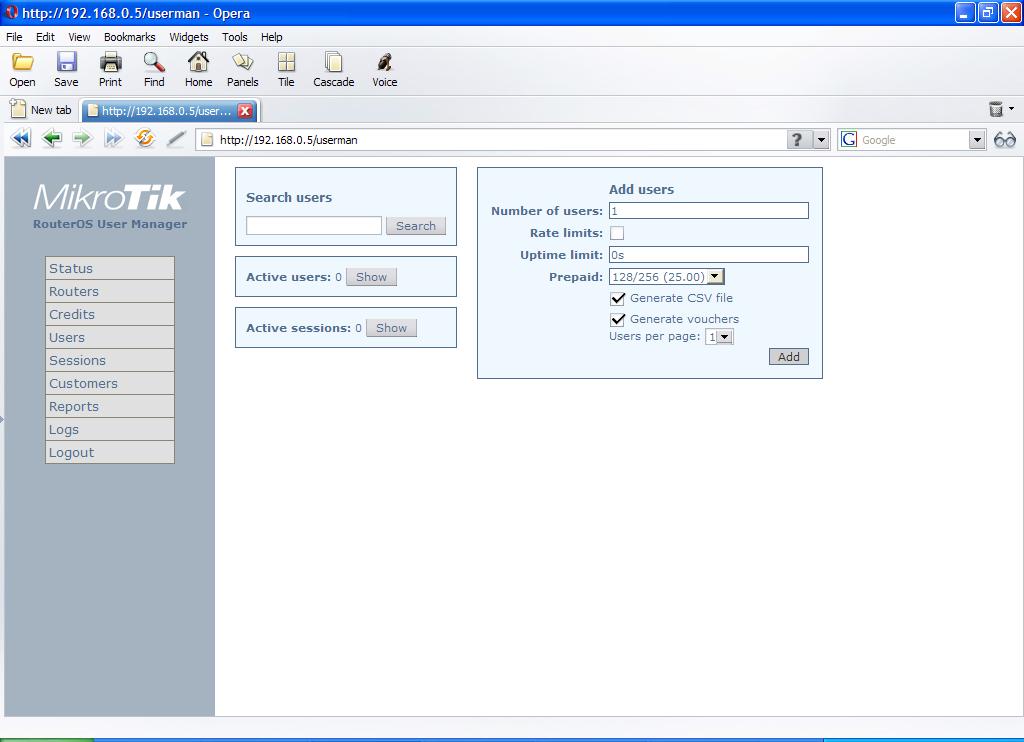1024x742 pixels.
Task: Expand the address bar history dropdown
Action: tap(821, 140)
